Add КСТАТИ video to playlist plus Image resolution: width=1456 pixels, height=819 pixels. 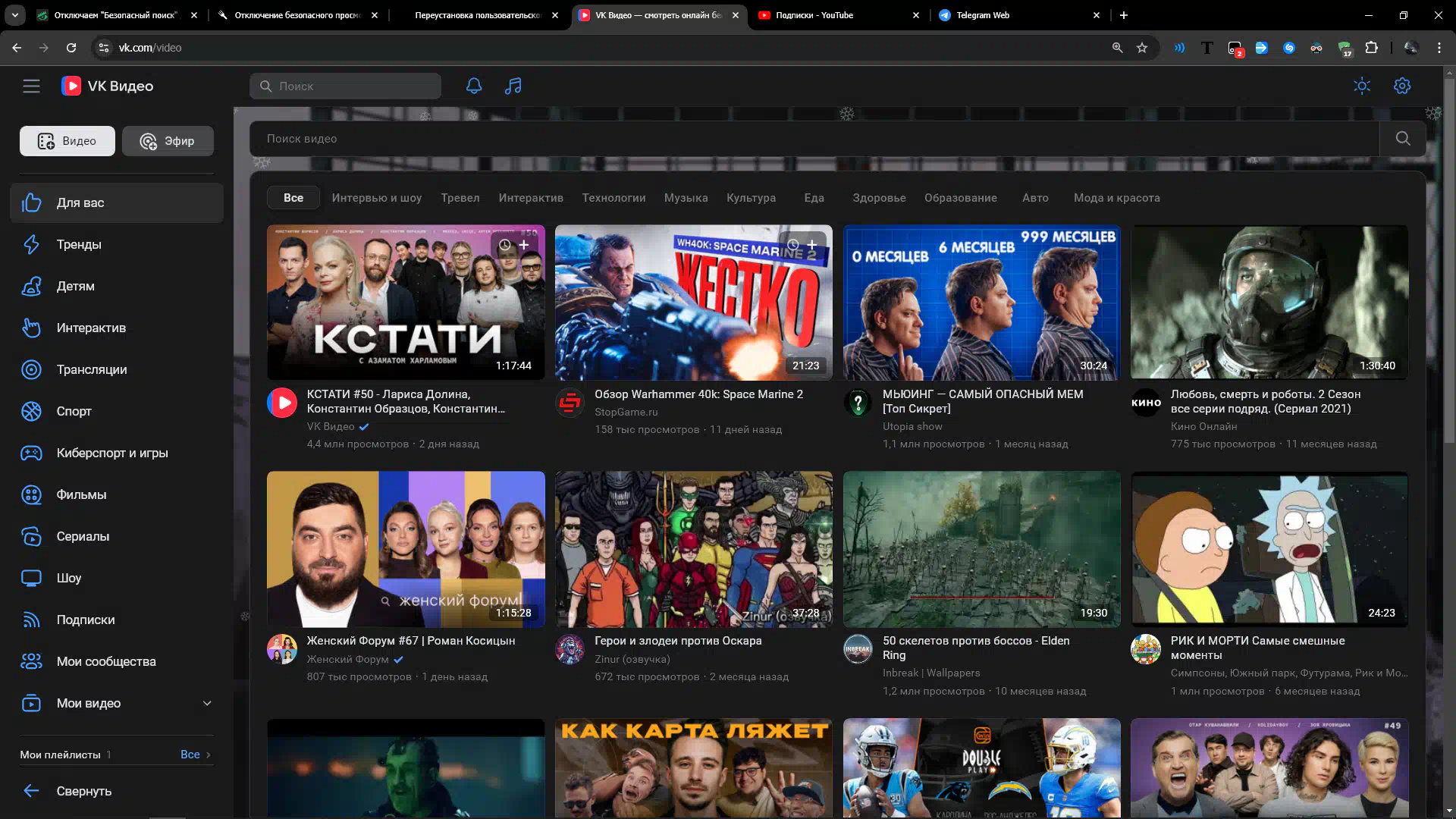524,245
